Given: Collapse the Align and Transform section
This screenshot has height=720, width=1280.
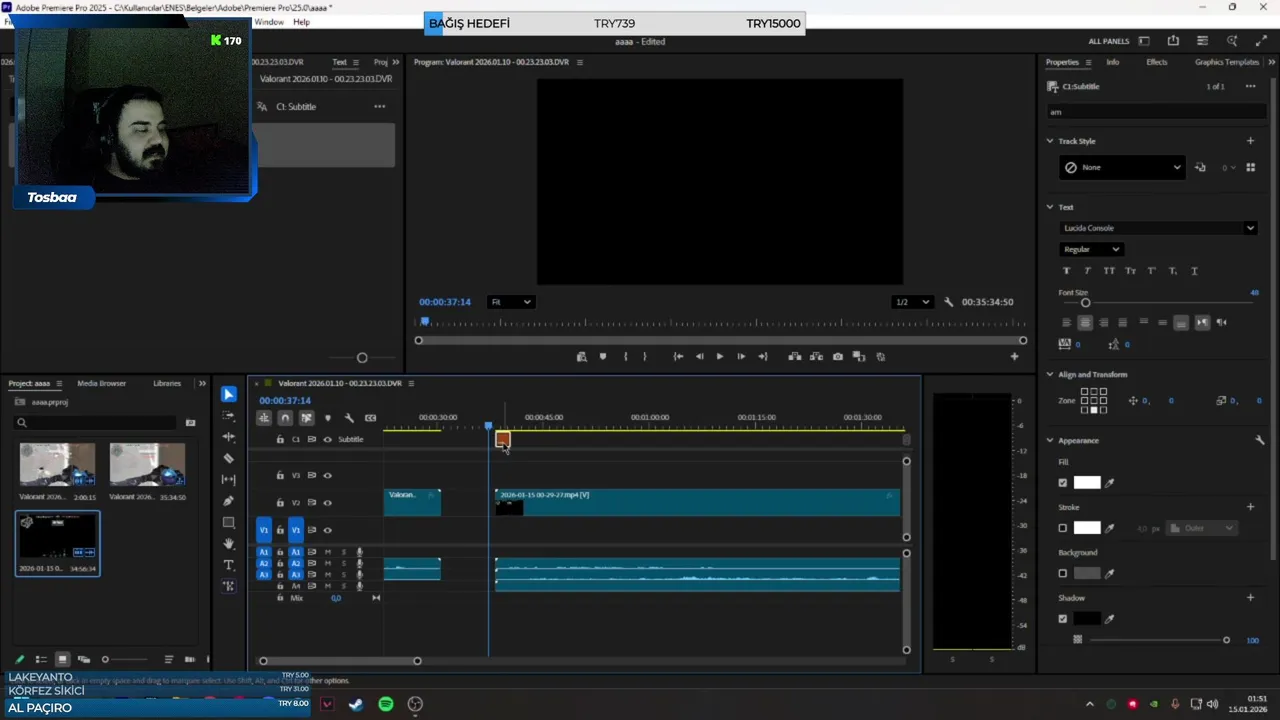Looking at the screenshot, I should pyautogui.click(x=1050, y=374).
